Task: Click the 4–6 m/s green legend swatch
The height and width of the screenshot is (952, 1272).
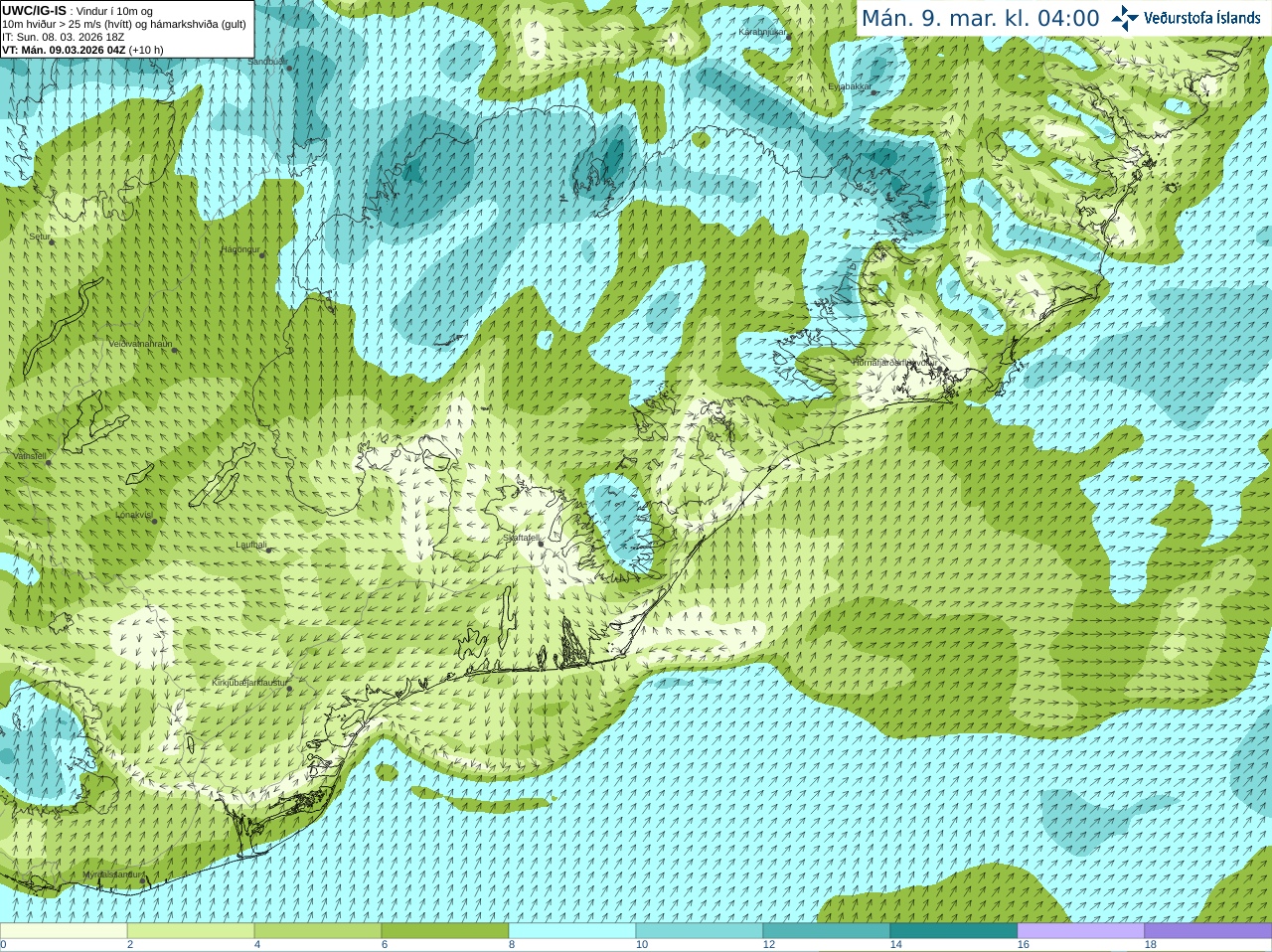Action: coord(318,931)
